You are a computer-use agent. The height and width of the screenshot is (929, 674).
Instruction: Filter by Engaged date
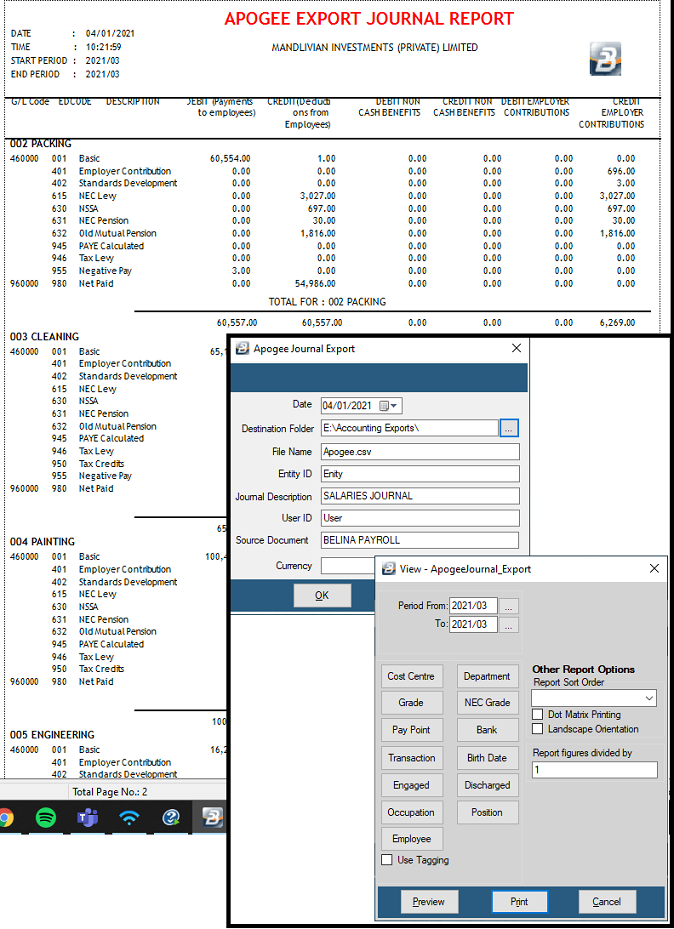411,785
